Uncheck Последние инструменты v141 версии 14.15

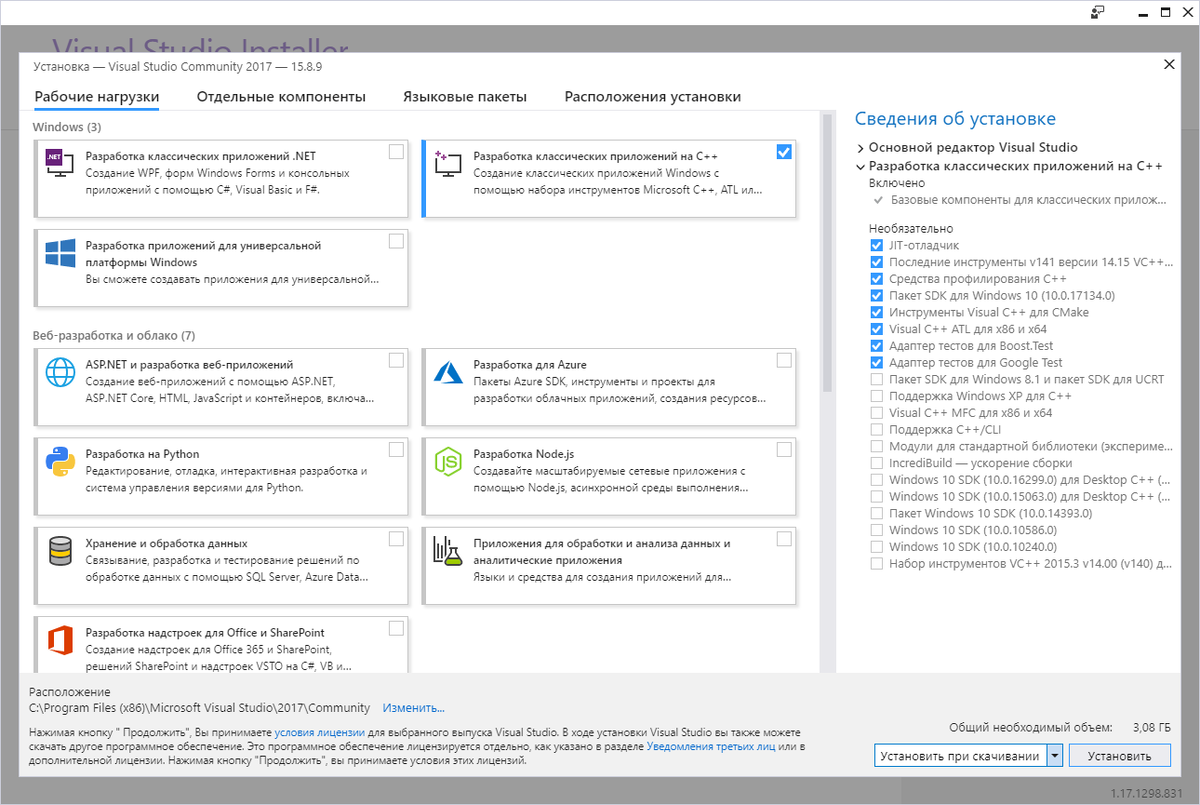[x=877, y=262]
